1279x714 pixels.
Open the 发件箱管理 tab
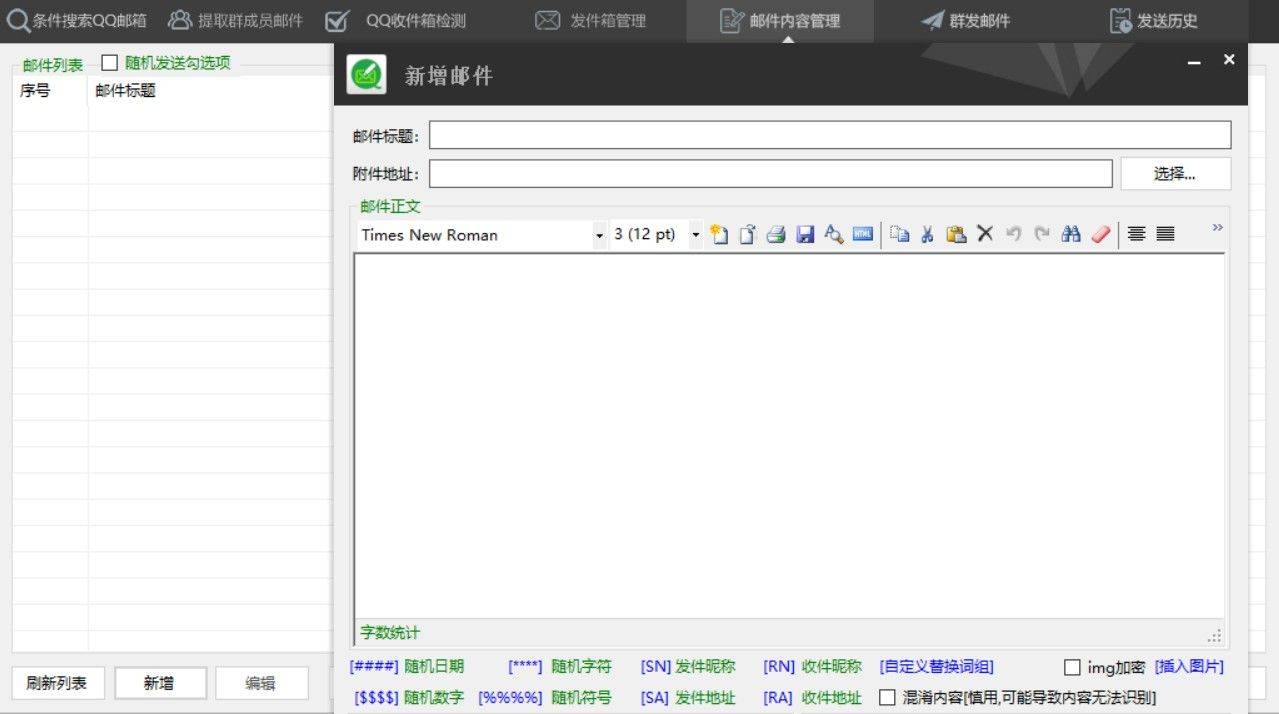coord(591,21)
